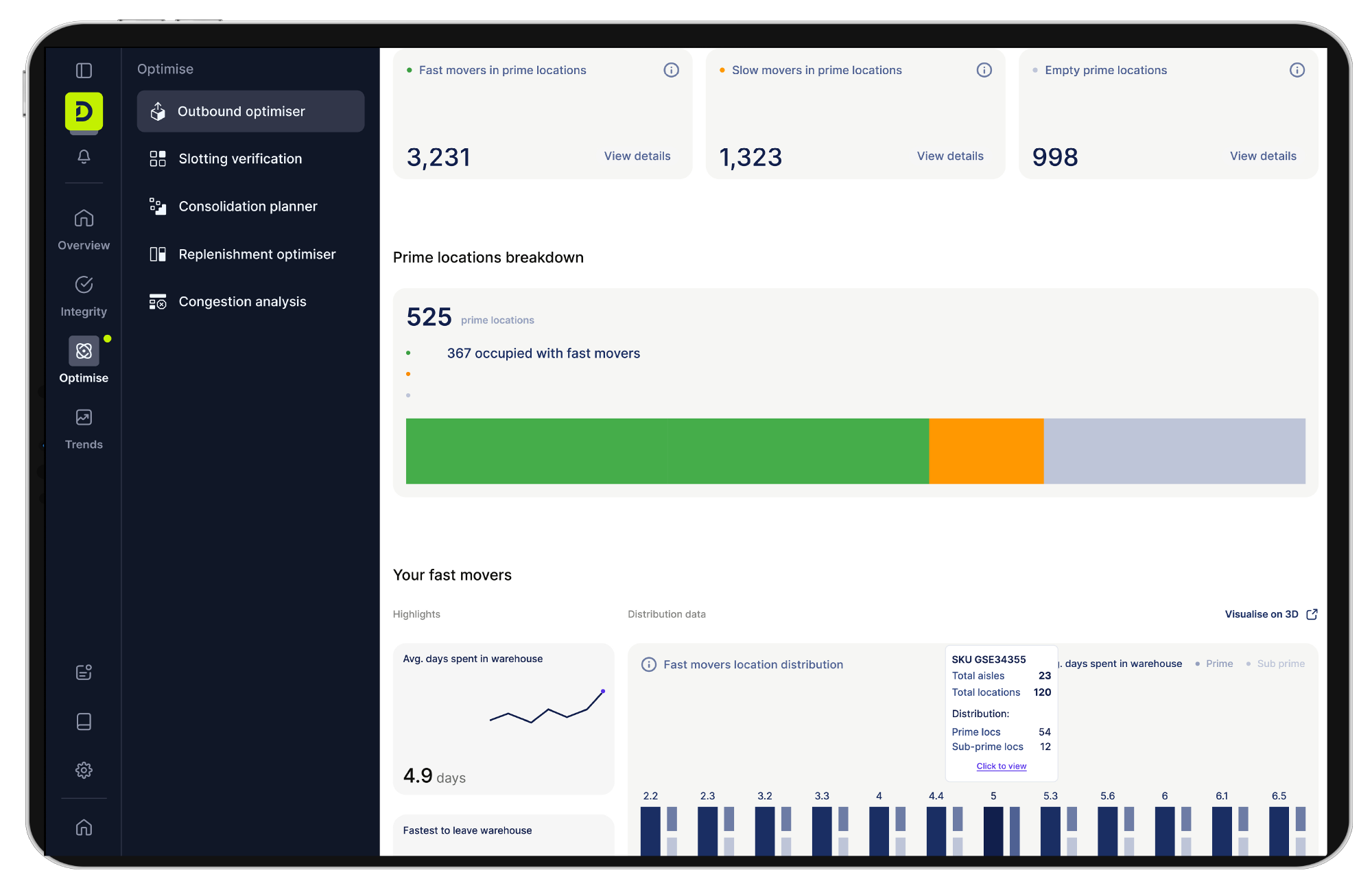This screenshot has width=1372, height=890.
Task: Click the Click to view tooltip link
Action: [x=1001, y=766]
